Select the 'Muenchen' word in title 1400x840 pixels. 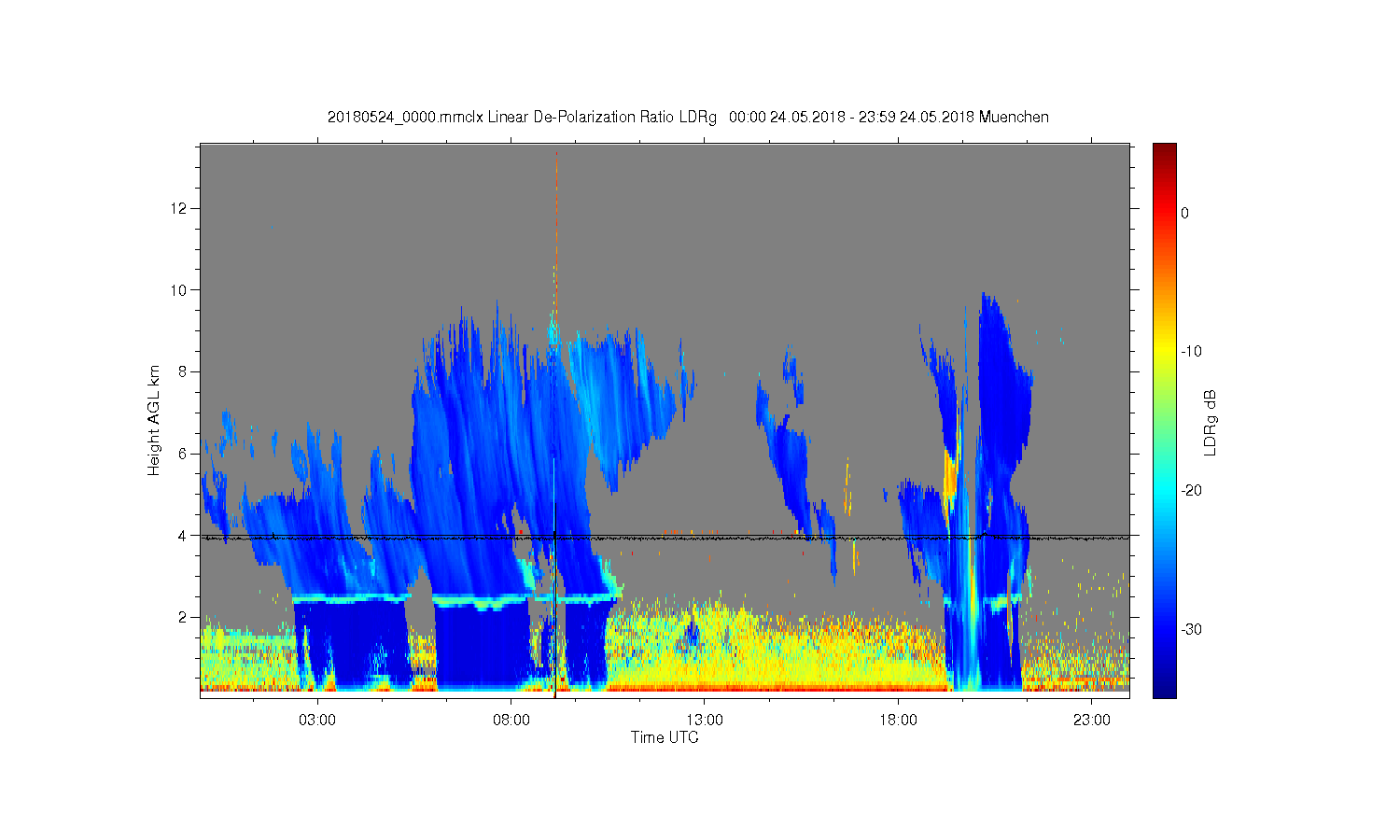coord(1014,118)
